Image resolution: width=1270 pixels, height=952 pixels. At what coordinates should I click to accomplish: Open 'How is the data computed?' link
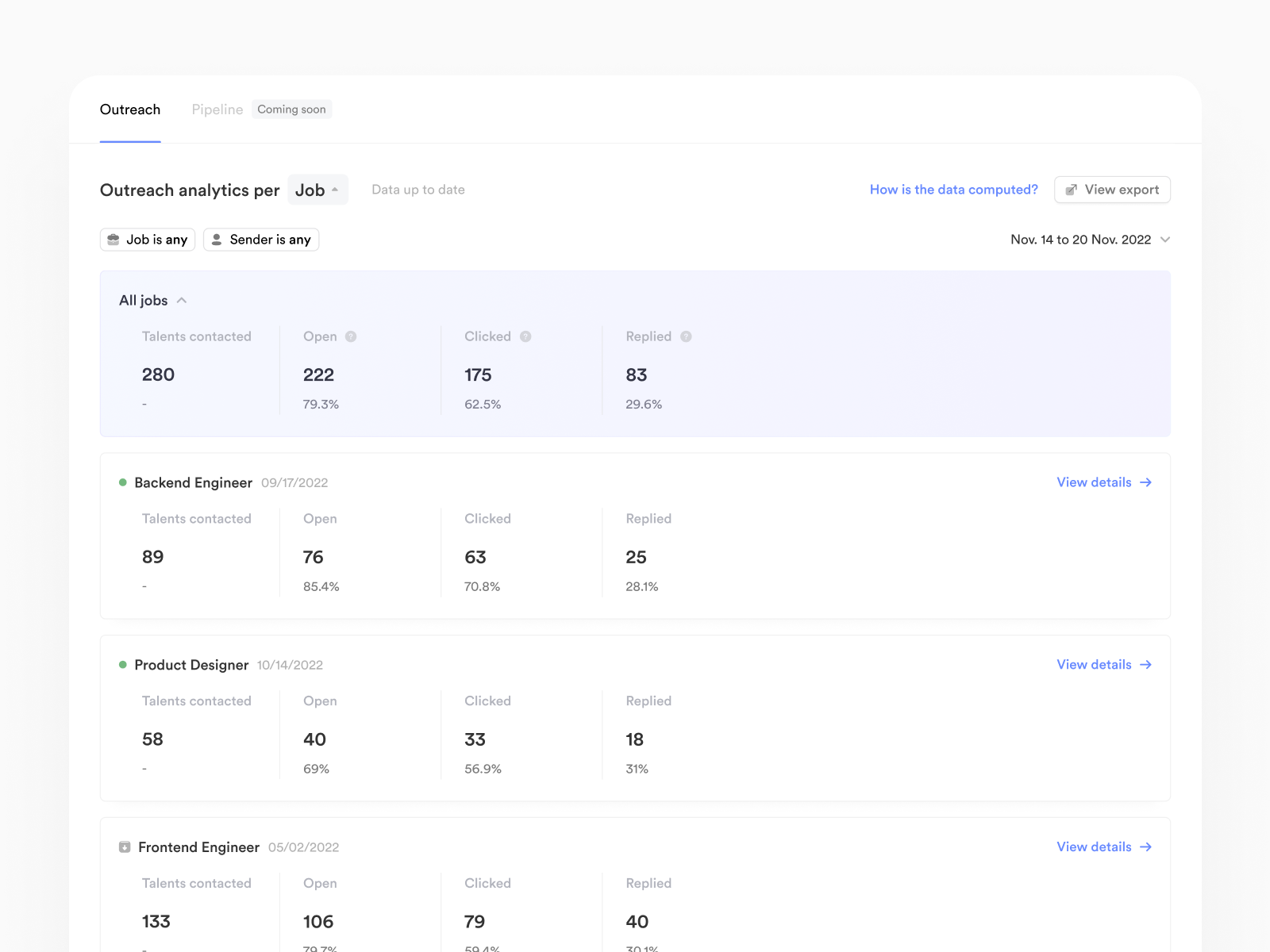(953, 190)
